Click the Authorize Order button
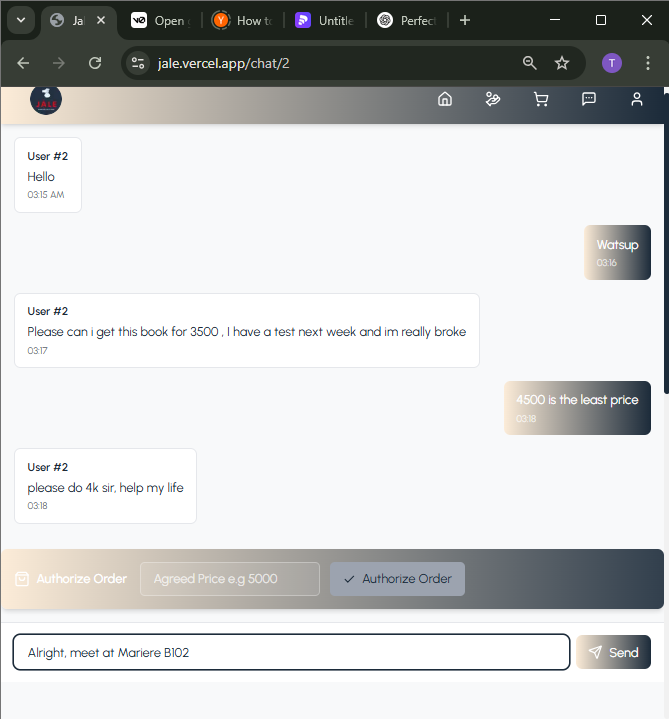Viewport: 669px width, 719px height. 397,579
